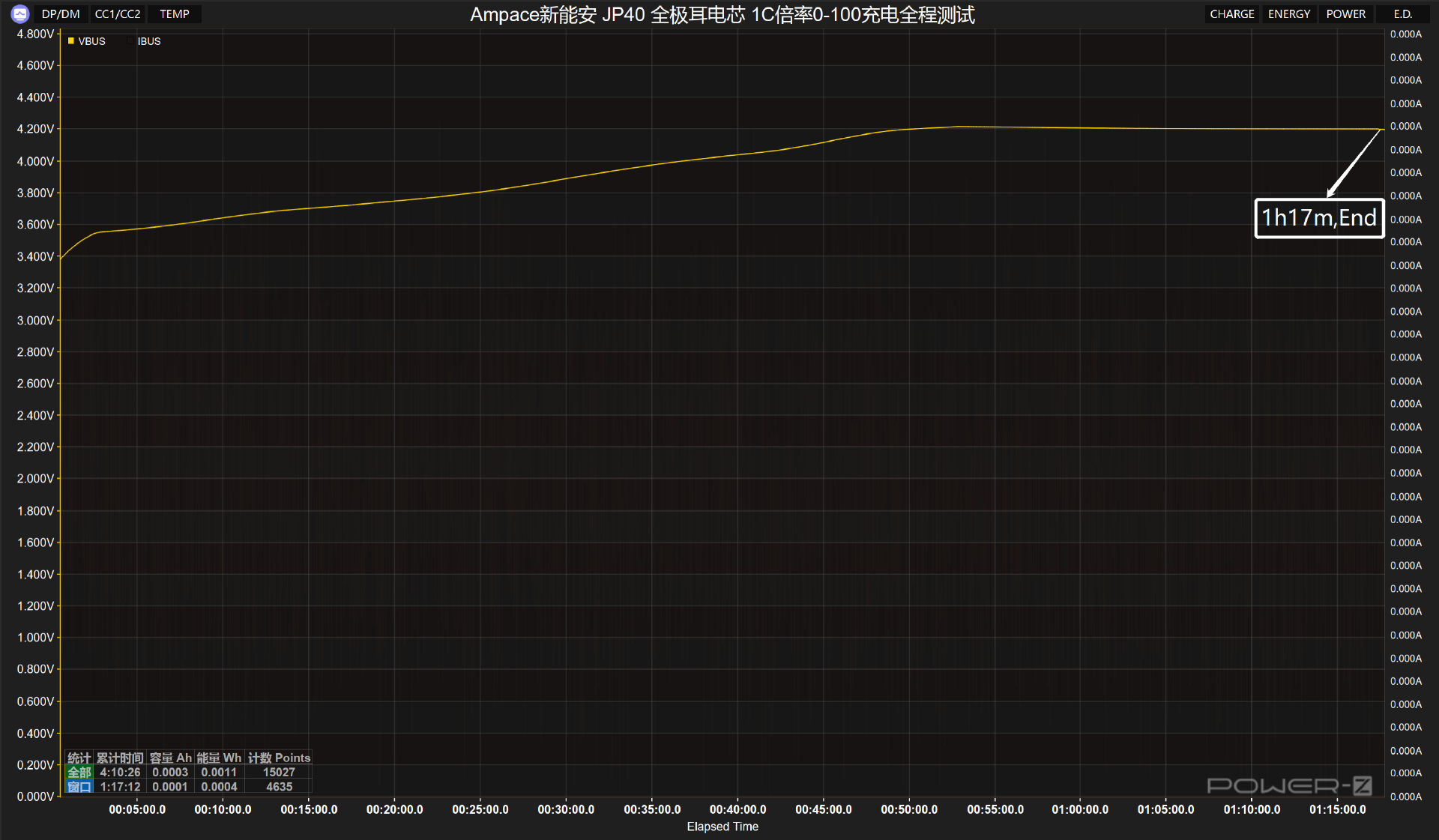Click the chart title text

[722, 15]
